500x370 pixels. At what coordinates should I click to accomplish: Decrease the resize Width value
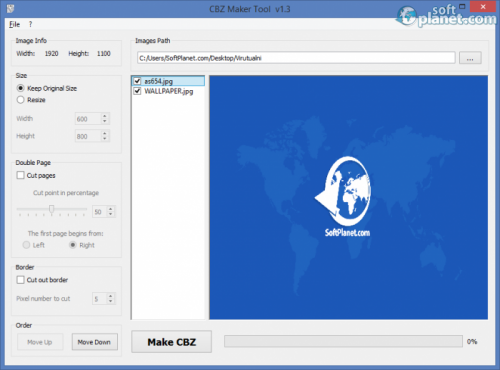(105, 121)
